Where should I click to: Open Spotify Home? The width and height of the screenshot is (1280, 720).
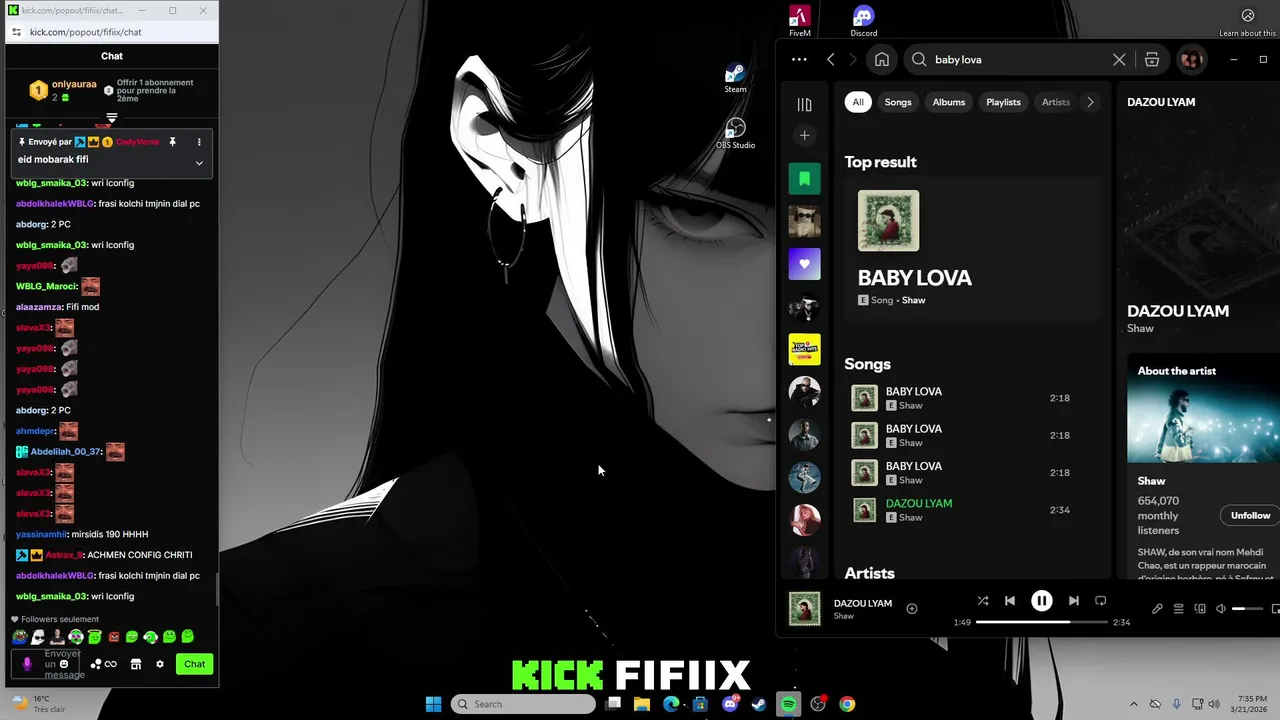(882, 60)
